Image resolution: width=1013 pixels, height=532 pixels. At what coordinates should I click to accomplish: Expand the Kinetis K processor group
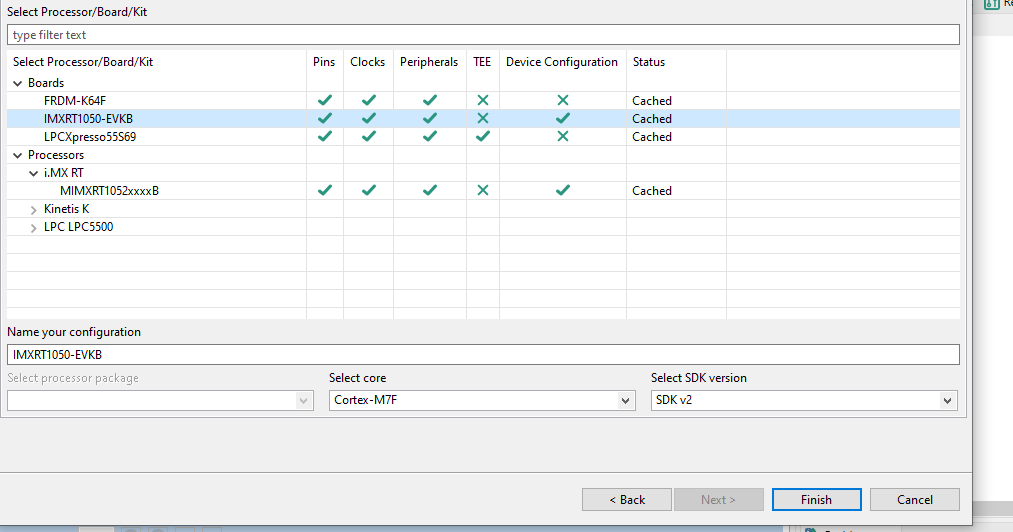pos(34,210)
